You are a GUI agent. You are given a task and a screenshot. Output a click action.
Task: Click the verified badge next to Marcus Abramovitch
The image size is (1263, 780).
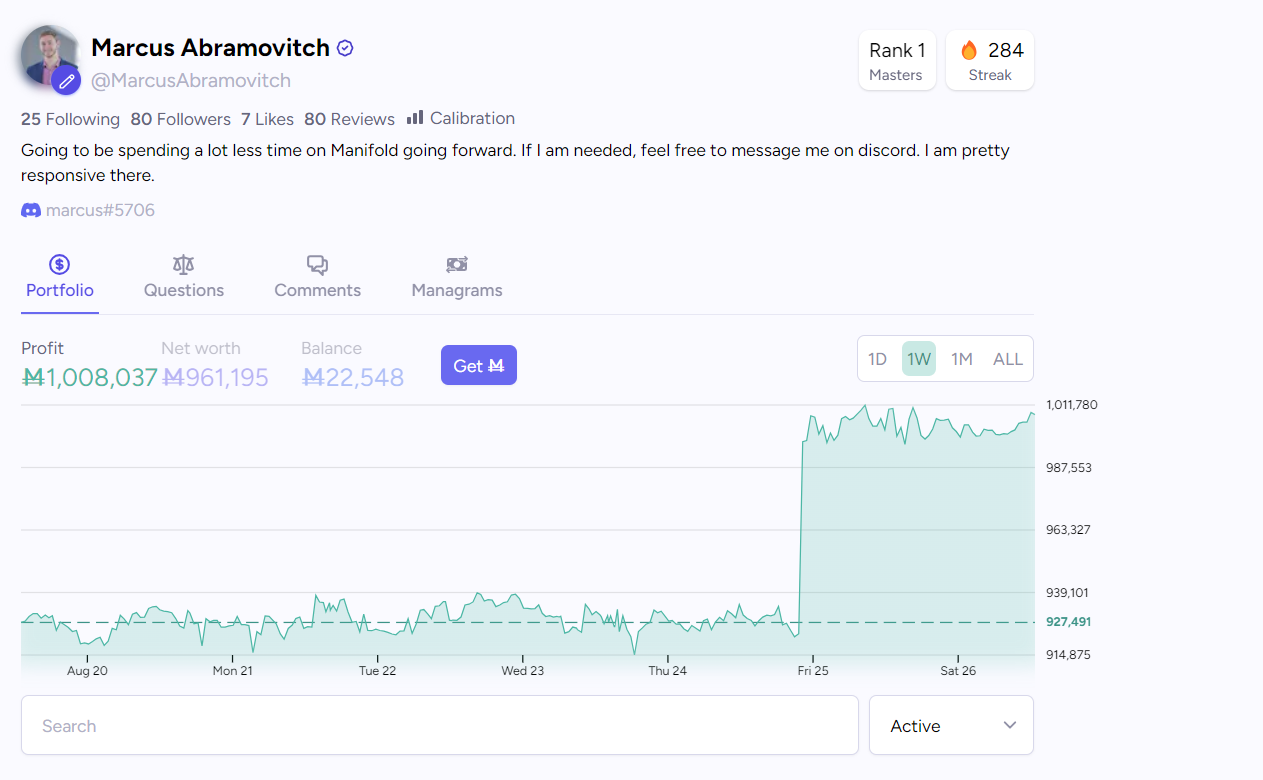pyautogui.click(x=345, y=48)
